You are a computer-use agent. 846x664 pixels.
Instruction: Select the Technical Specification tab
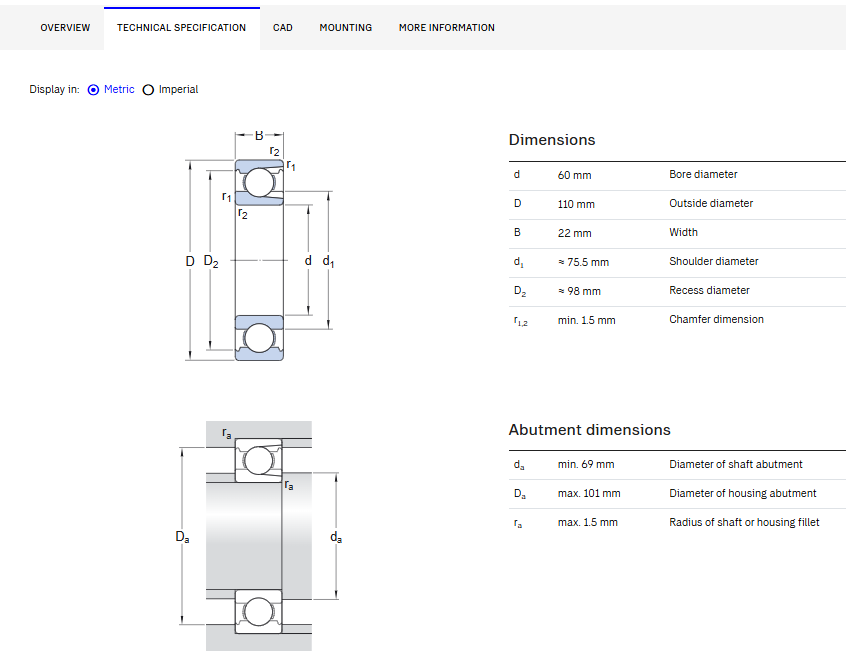[x=181, y=28]
